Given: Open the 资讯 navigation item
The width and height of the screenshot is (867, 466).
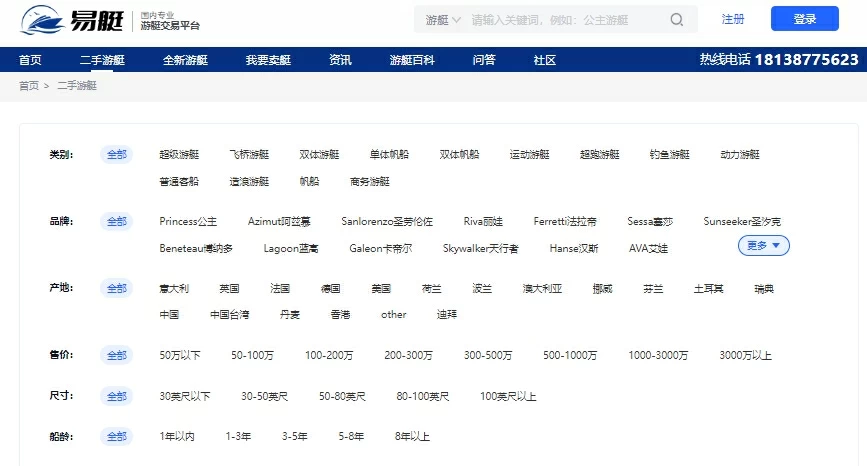Looking at the screenshot, I should (340, 60).
